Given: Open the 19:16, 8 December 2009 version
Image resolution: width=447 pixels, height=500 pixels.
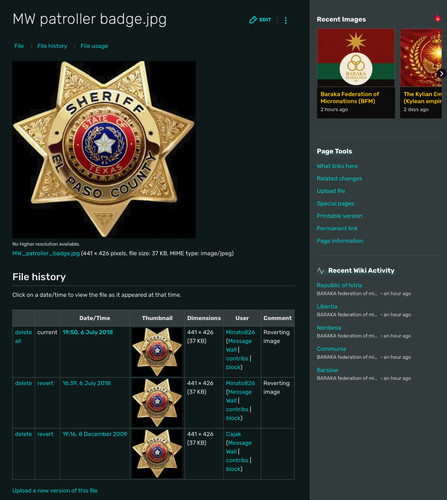Looking at the screenshot, I should tap(95, 434).
